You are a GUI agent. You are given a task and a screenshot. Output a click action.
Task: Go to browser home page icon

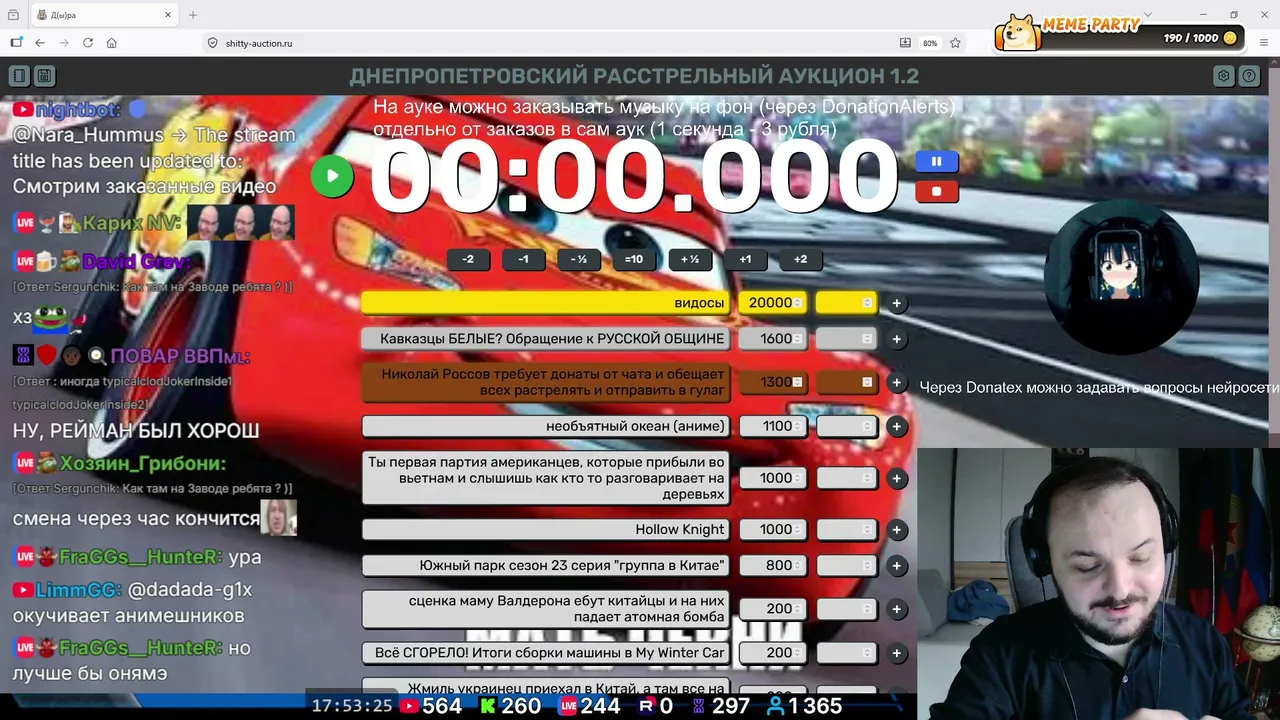point(112,43)
